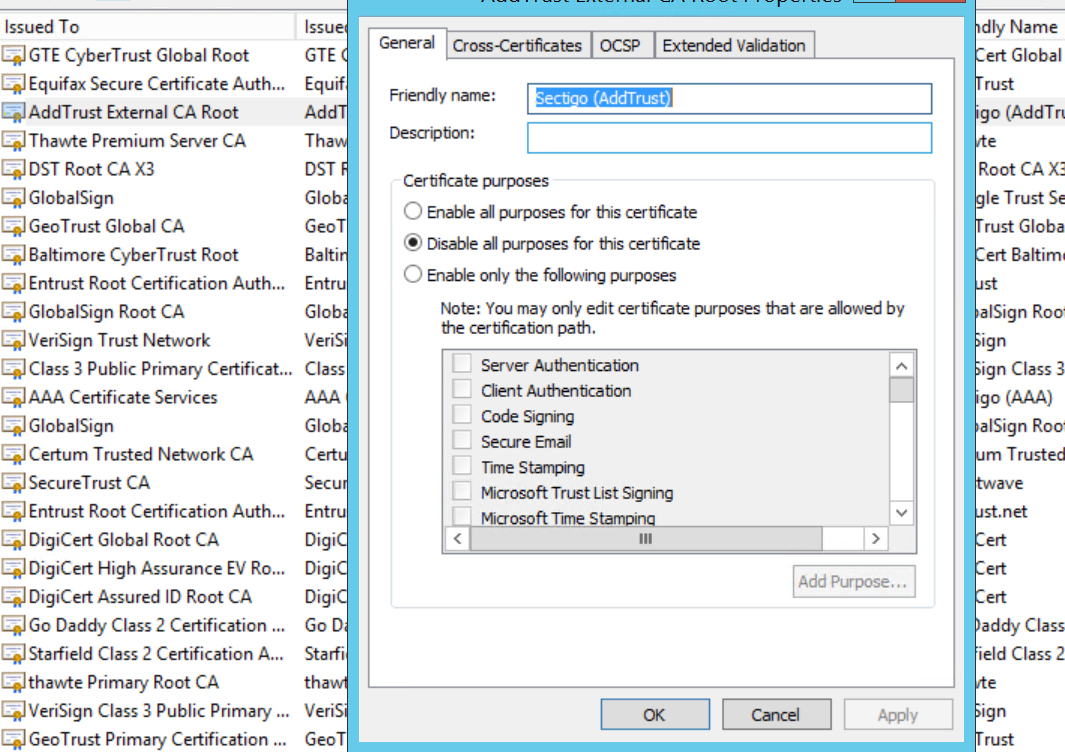Viewport: 1065px width, 752px height.
Task: Toggle the Code Signing checkbox
Action: pos(462,414)
